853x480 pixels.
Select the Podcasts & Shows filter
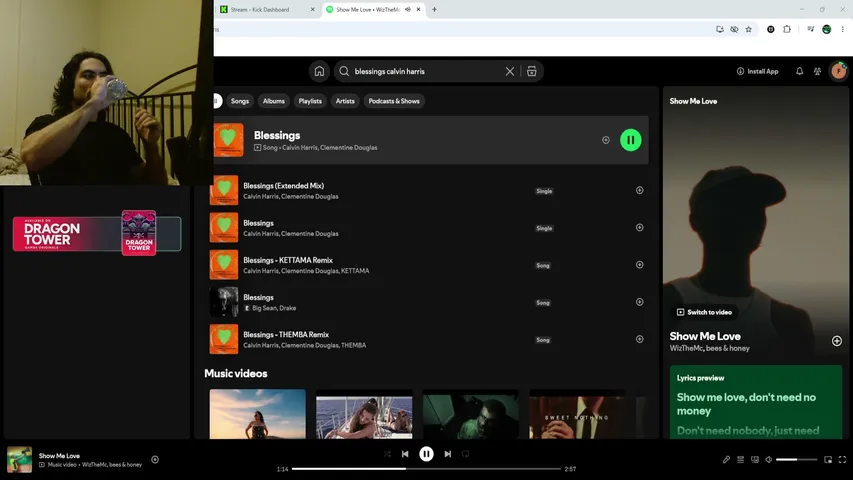pyautogui.click(x=394, y=101)
